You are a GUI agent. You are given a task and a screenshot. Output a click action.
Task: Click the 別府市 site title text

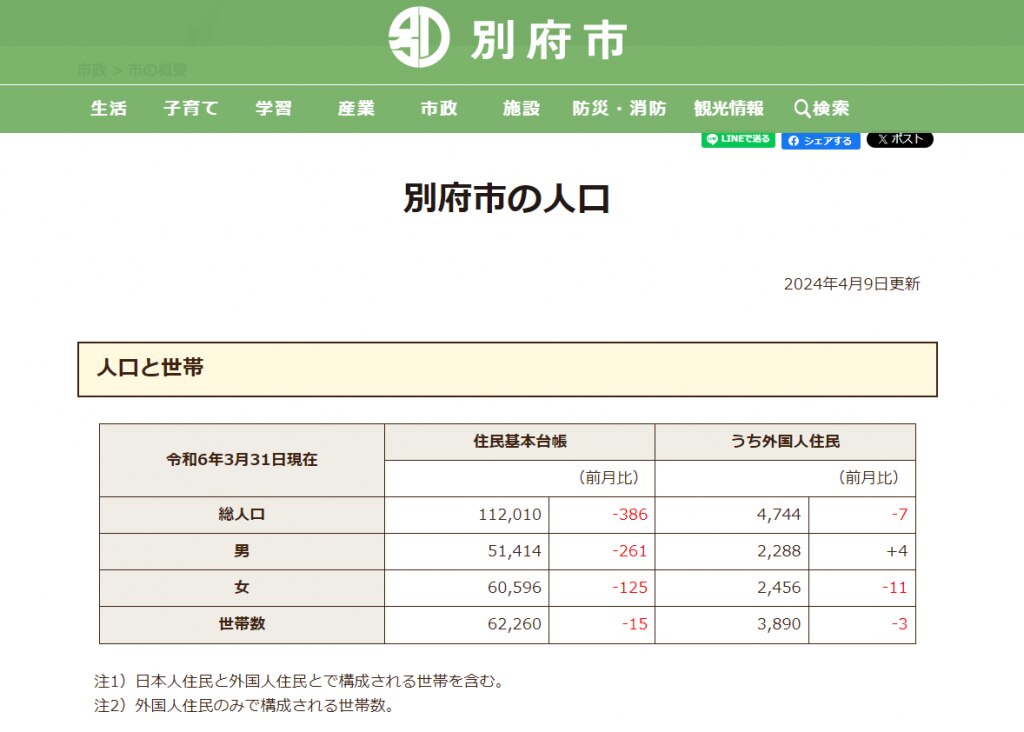(548, 40)
